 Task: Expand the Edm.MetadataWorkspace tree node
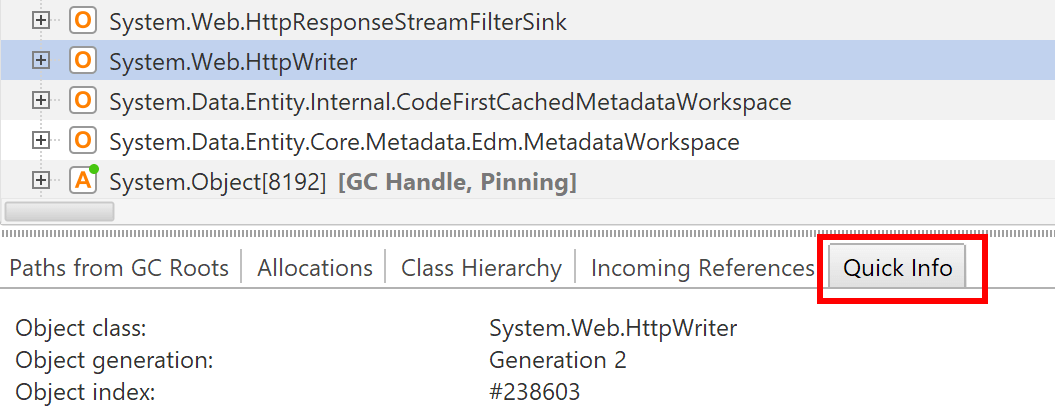click(42, 141)
